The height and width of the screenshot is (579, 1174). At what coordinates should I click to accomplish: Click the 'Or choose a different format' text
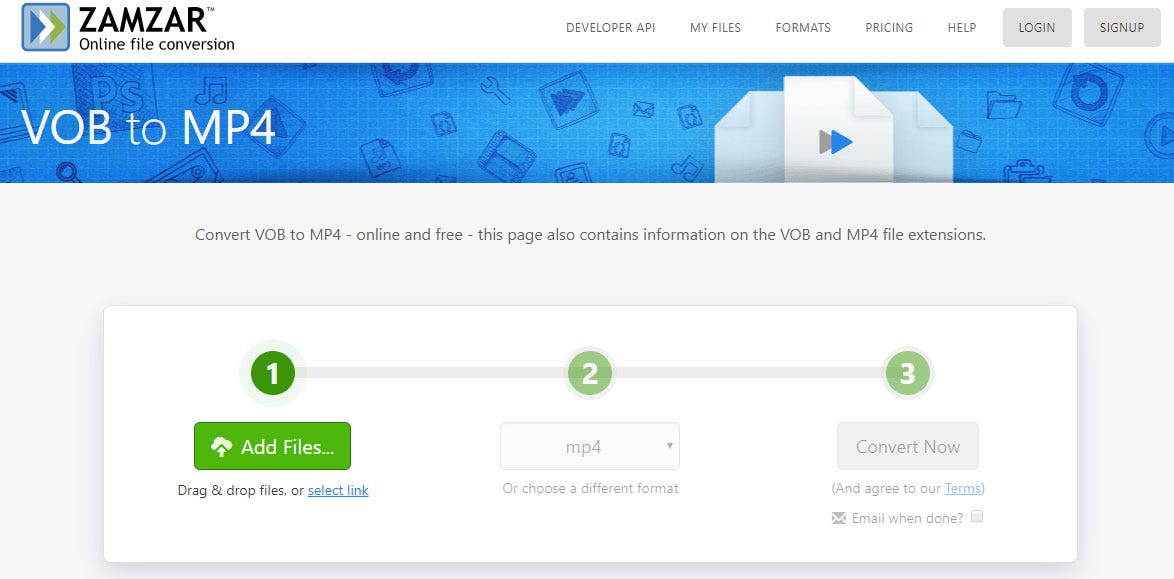pyautogui.click(x=590, y=488)
